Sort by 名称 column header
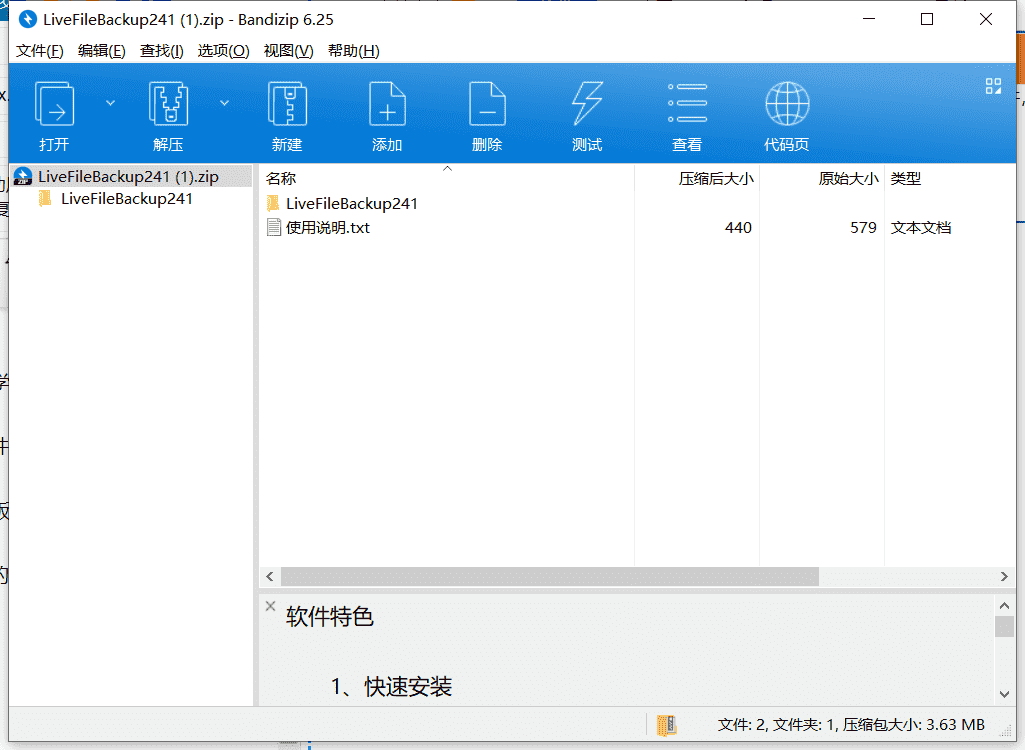The height and width of the screenshot is (750, 1025). (446, 178)
